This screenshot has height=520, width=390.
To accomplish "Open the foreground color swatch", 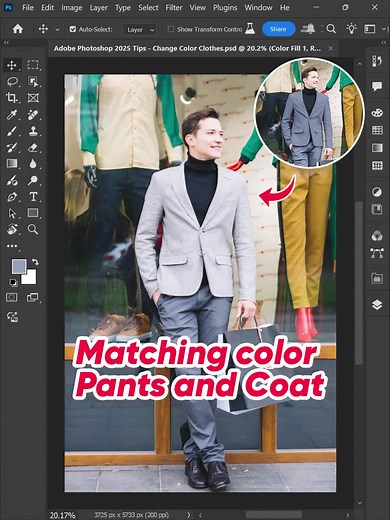I will pyautogui.click(x=19, y=267).
